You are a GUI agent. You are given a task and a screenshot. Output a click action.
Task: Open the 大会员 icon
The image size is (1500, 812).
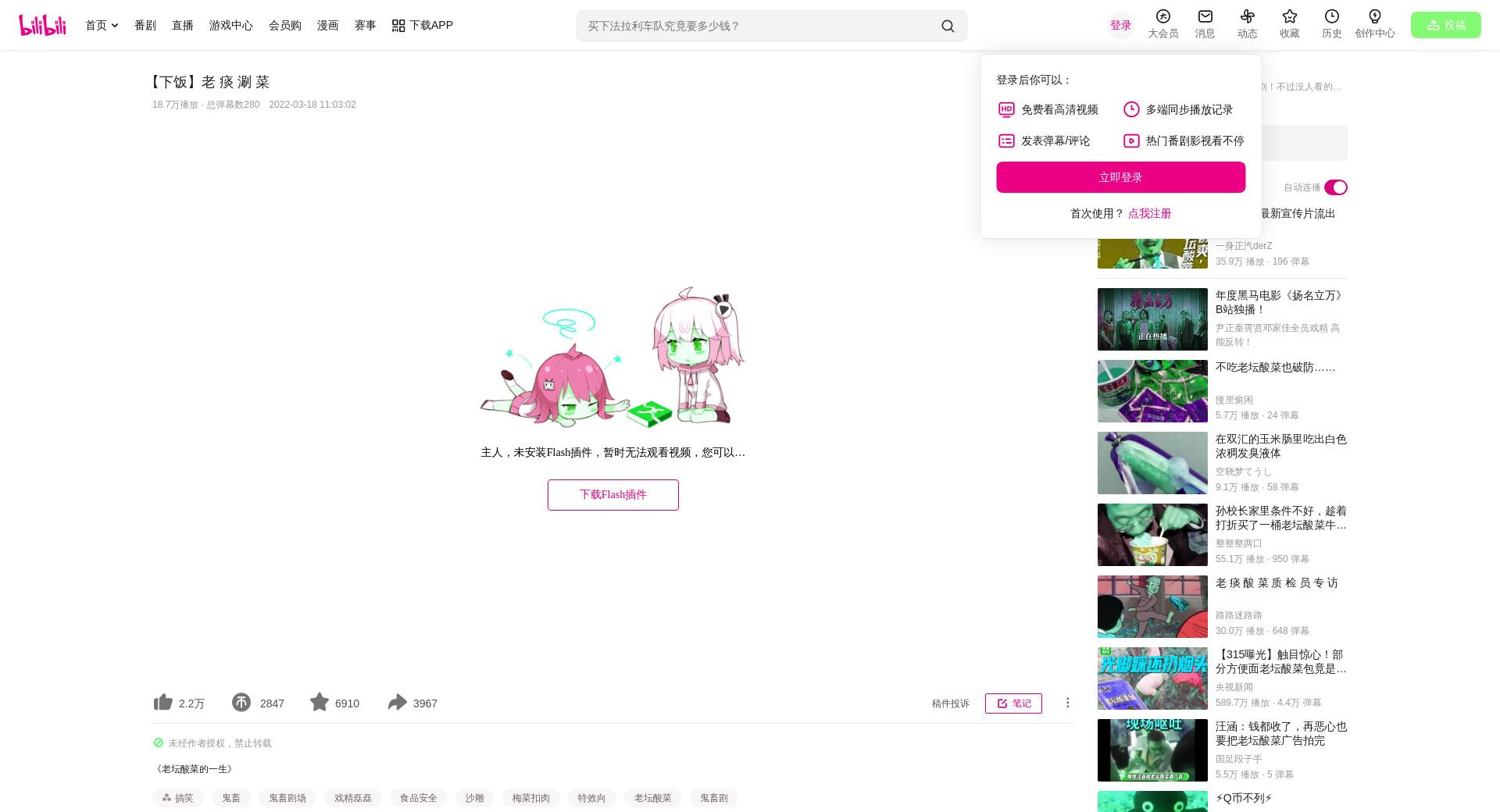[1163, 16]
